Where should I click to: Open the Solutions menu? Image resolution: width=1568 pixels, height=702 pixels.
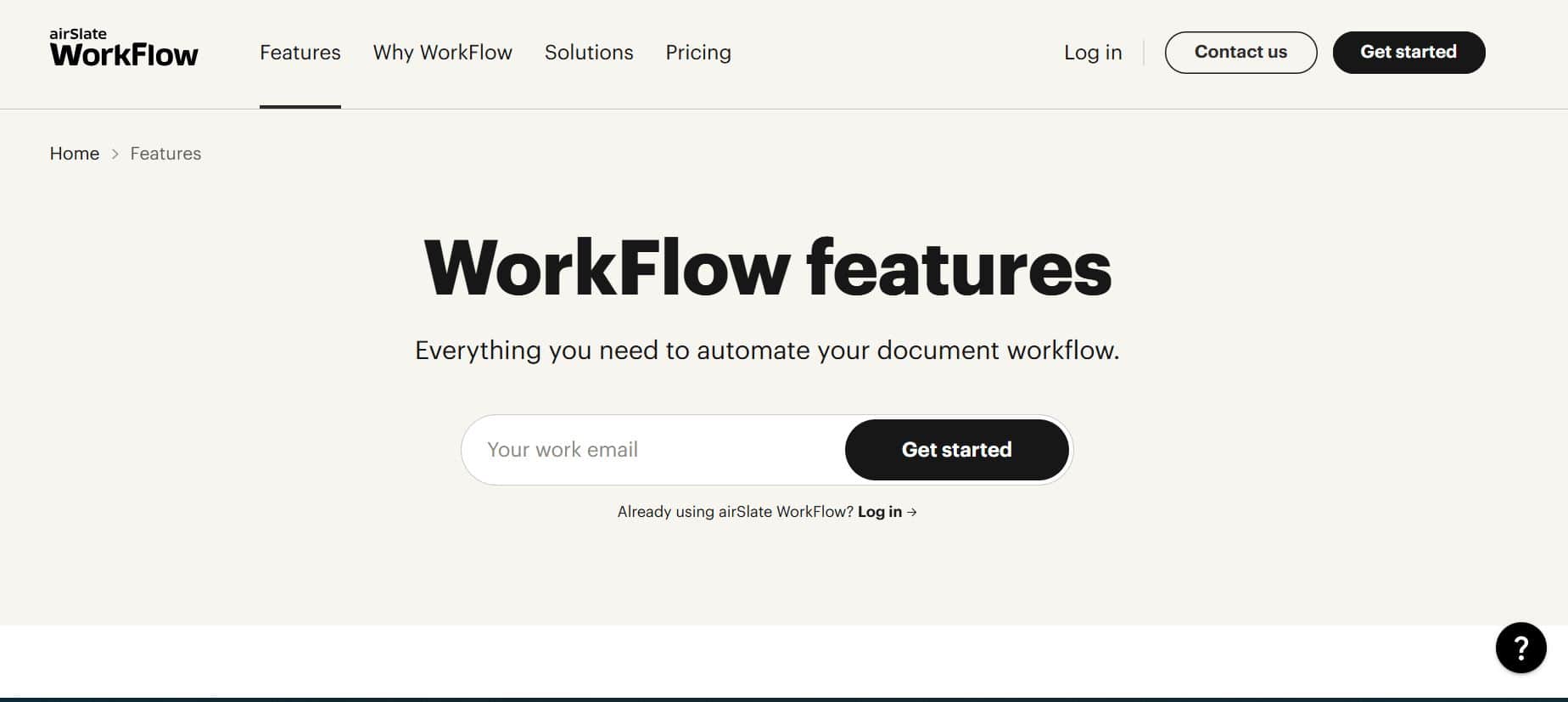(589, 53)
